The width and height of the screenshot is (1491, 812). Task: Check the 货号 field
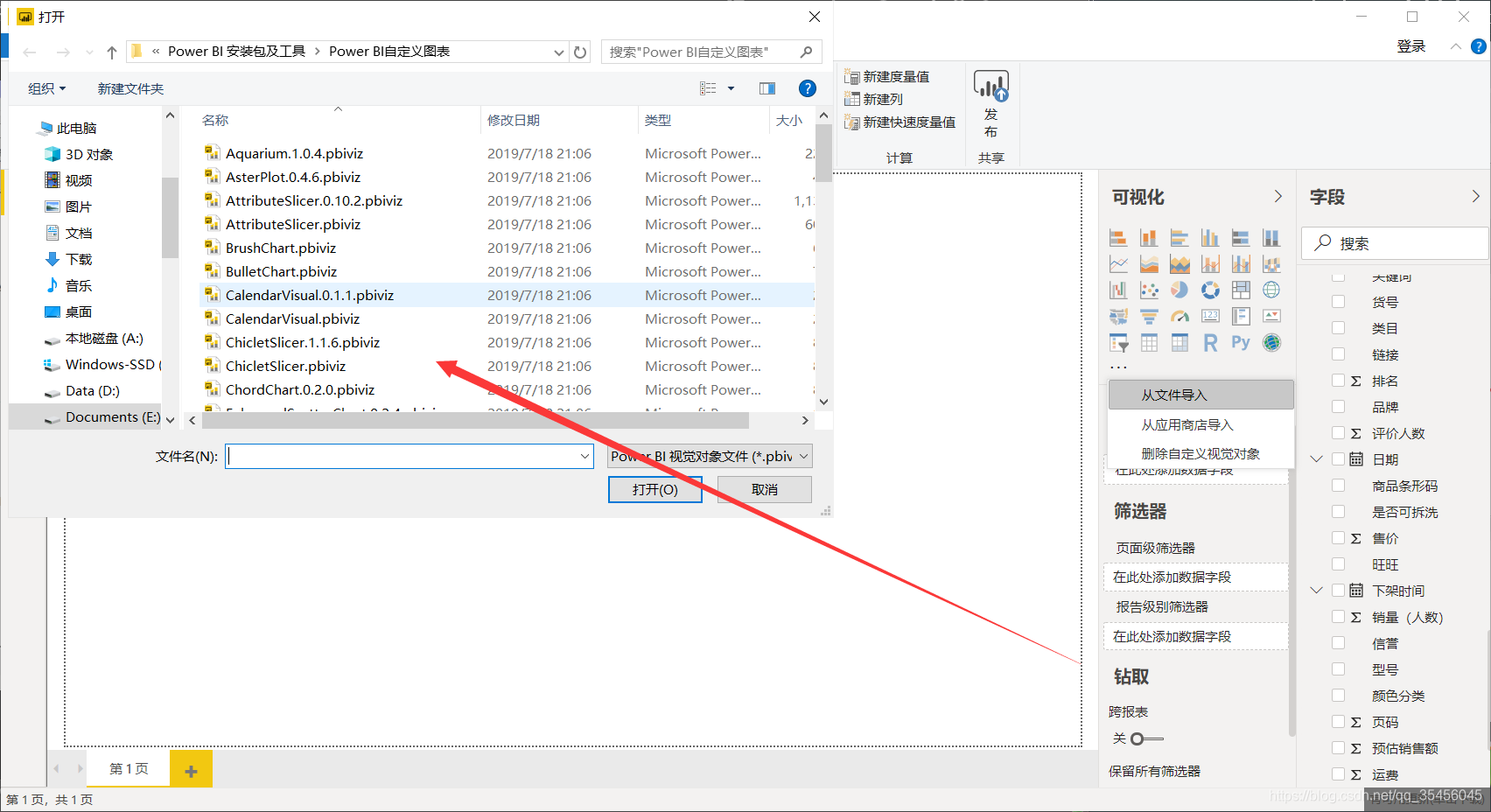(x=1338, y=302)
